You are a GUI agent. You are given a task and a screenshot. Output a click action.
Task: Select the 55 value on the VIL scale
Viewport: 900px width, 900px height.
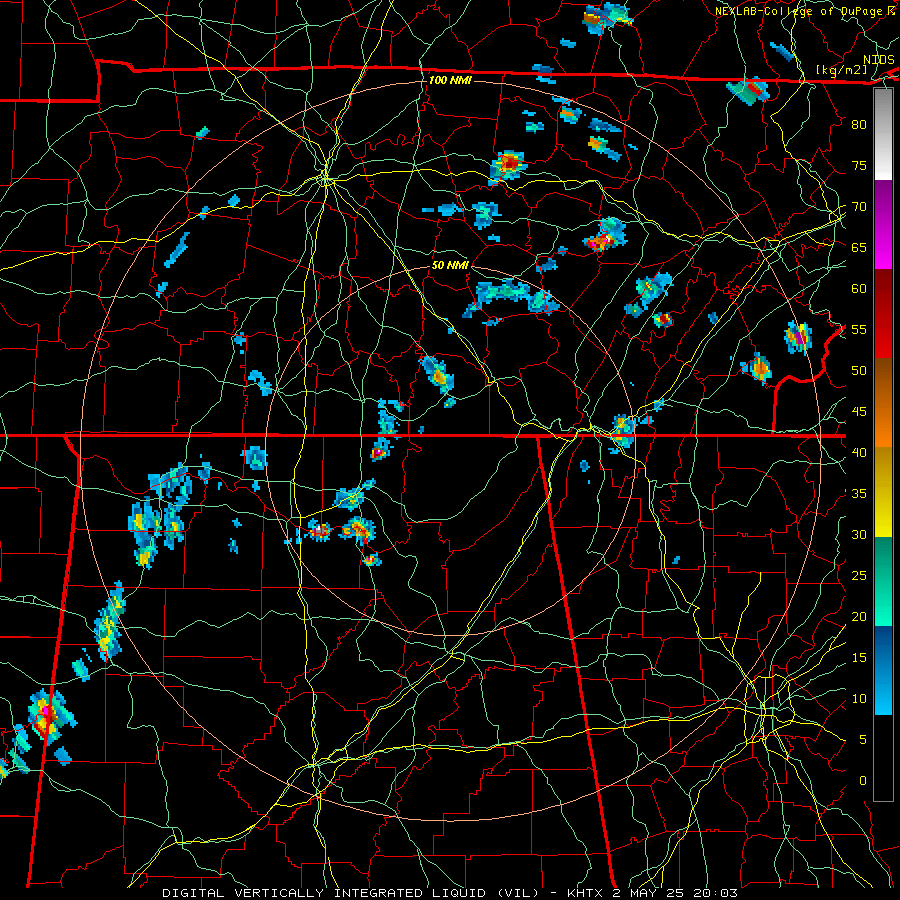859,329
